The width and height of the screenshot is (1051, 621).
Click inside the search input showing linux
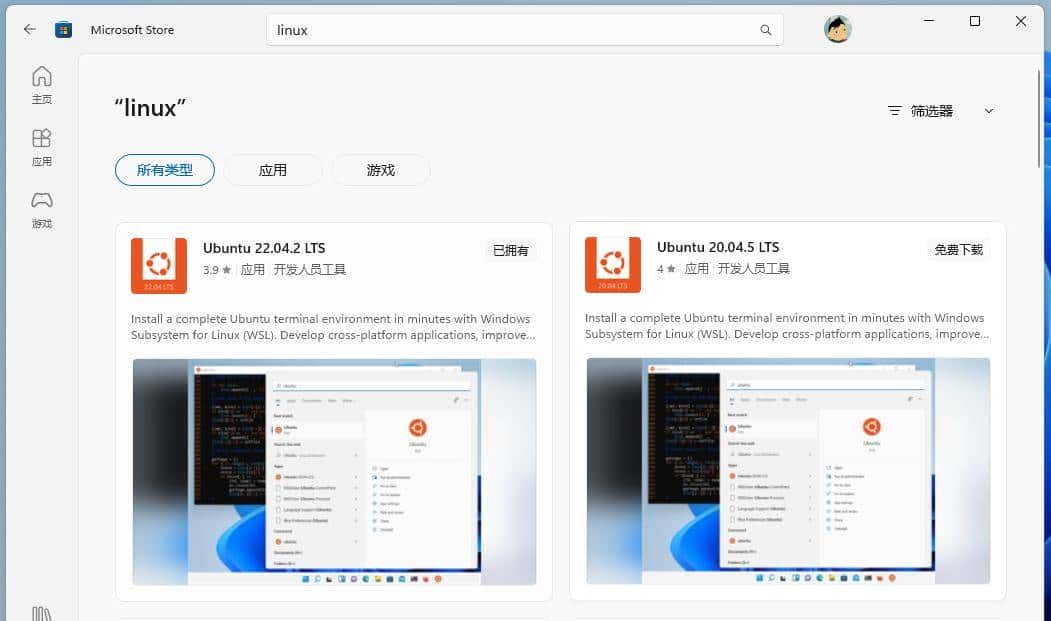click(450, 30)
